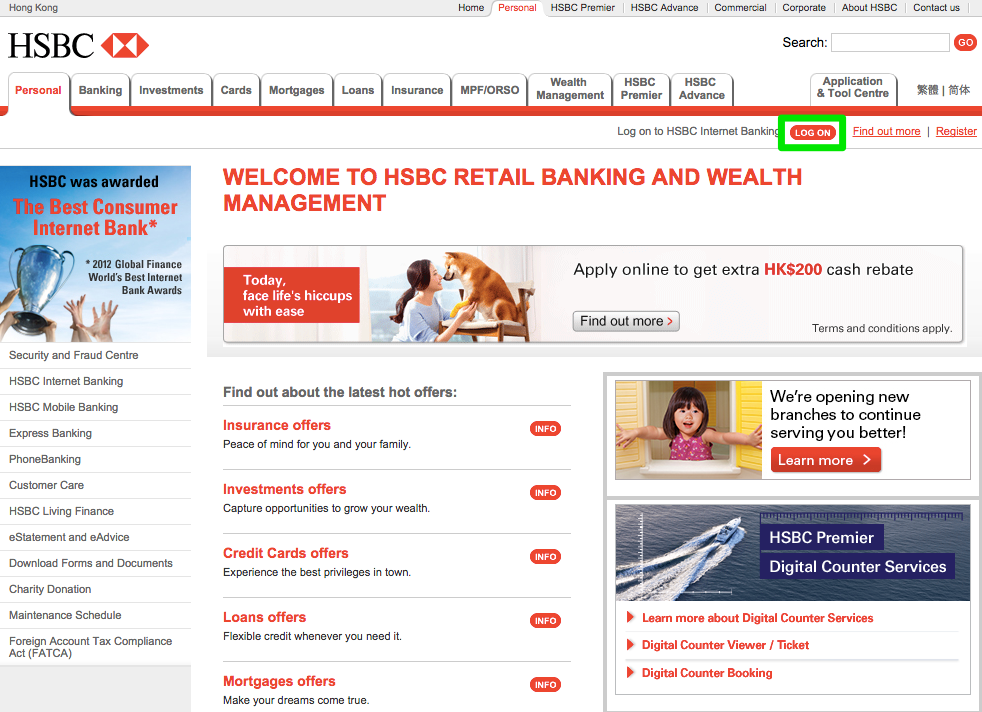Open Digital Counter Viewer / Ticket link

pyautogui.click(x=725, y=645)
